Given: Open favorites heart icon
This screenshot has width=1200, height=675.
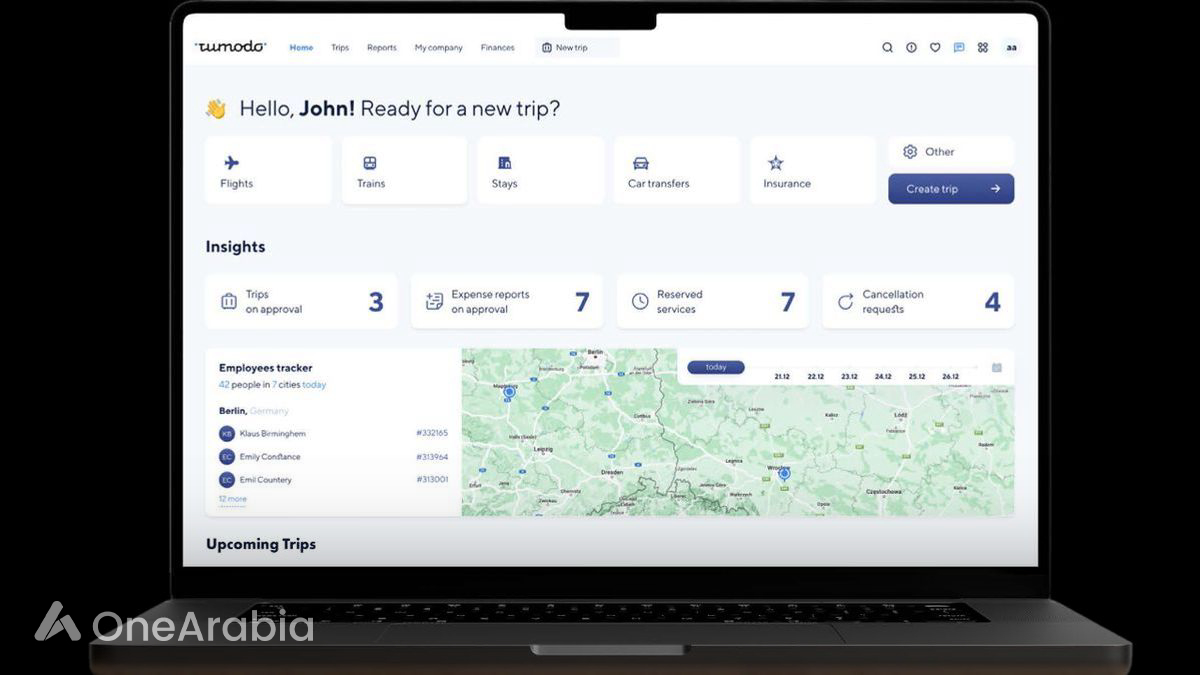Looking at the screenshot, I should 935,47.
